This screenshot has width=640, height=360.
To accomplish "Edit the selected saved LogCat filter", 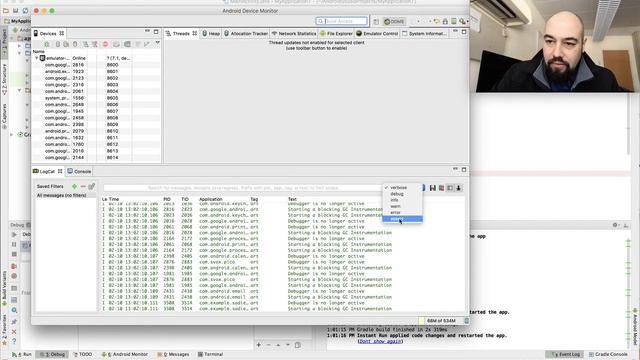I will tap(91, 187).
